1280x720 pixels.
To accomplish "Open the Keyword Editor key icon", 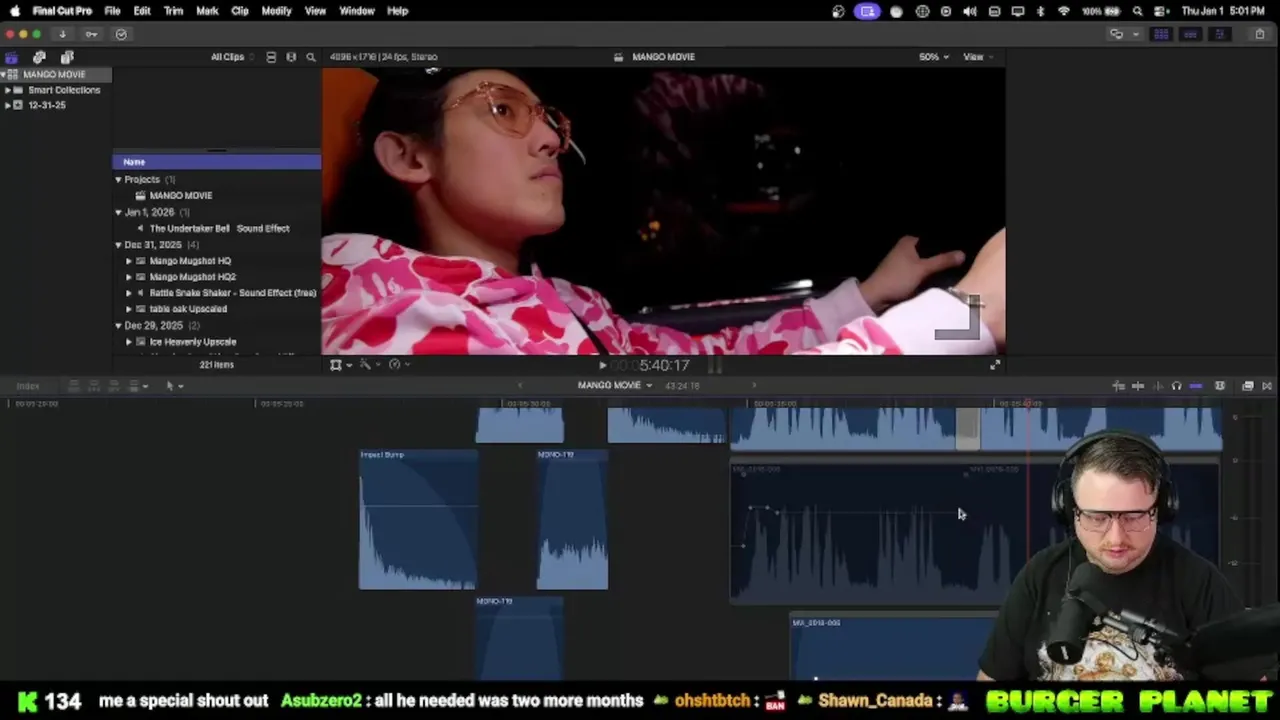I will [91, 34].
